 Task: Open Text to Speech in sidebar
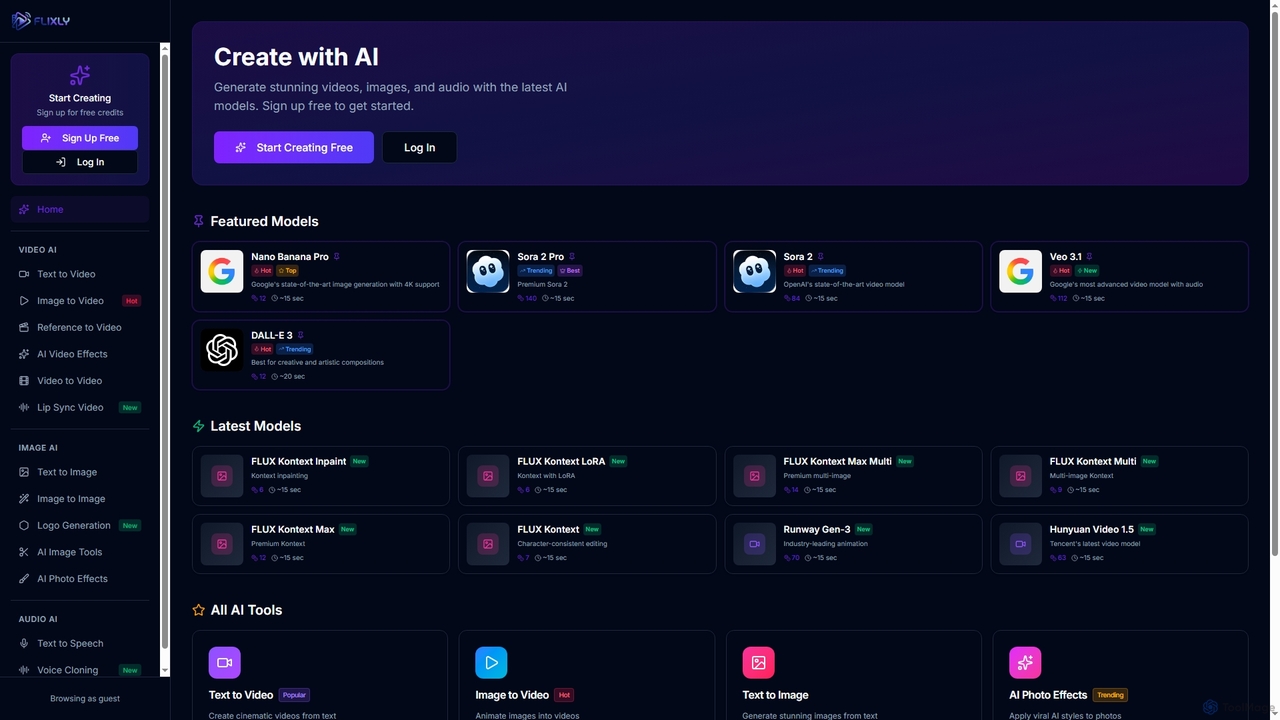tap(80, 643)
